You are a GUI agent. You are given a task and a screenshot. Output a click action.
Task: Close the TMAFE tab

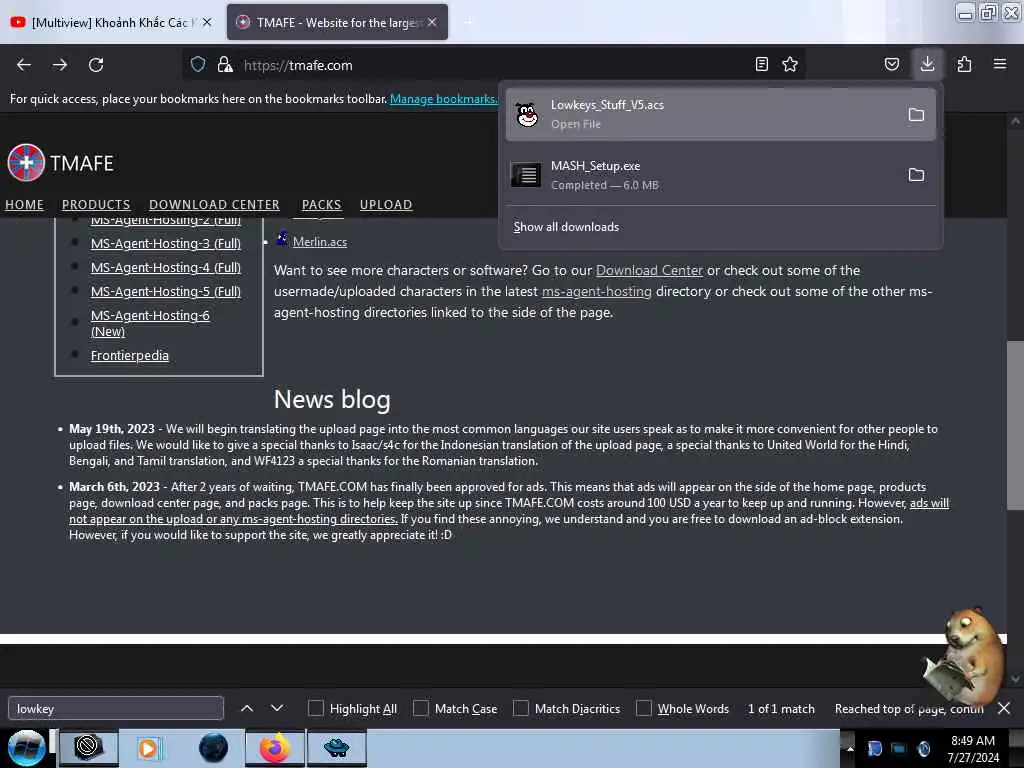pos(432,22)
